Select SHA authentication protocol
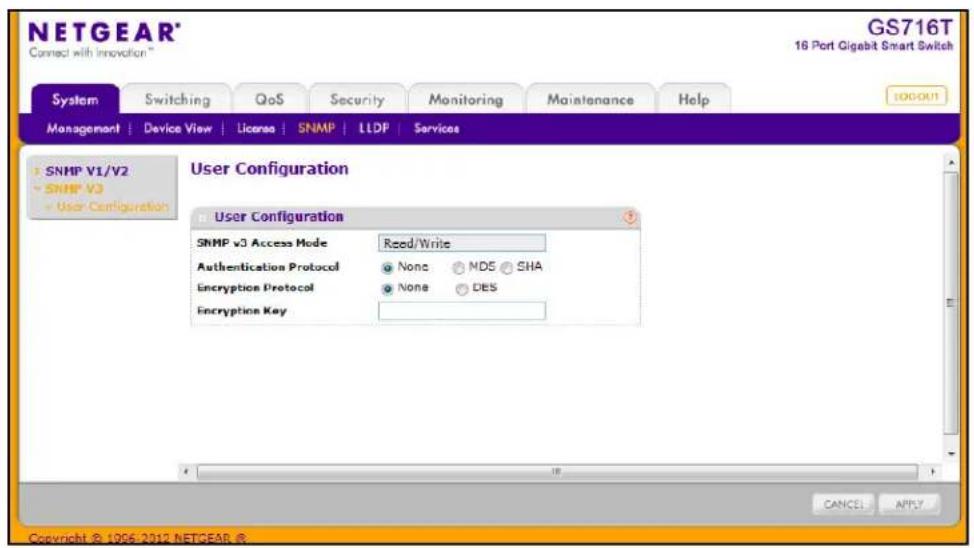974x548 pixels. click(x=507, y=268)
